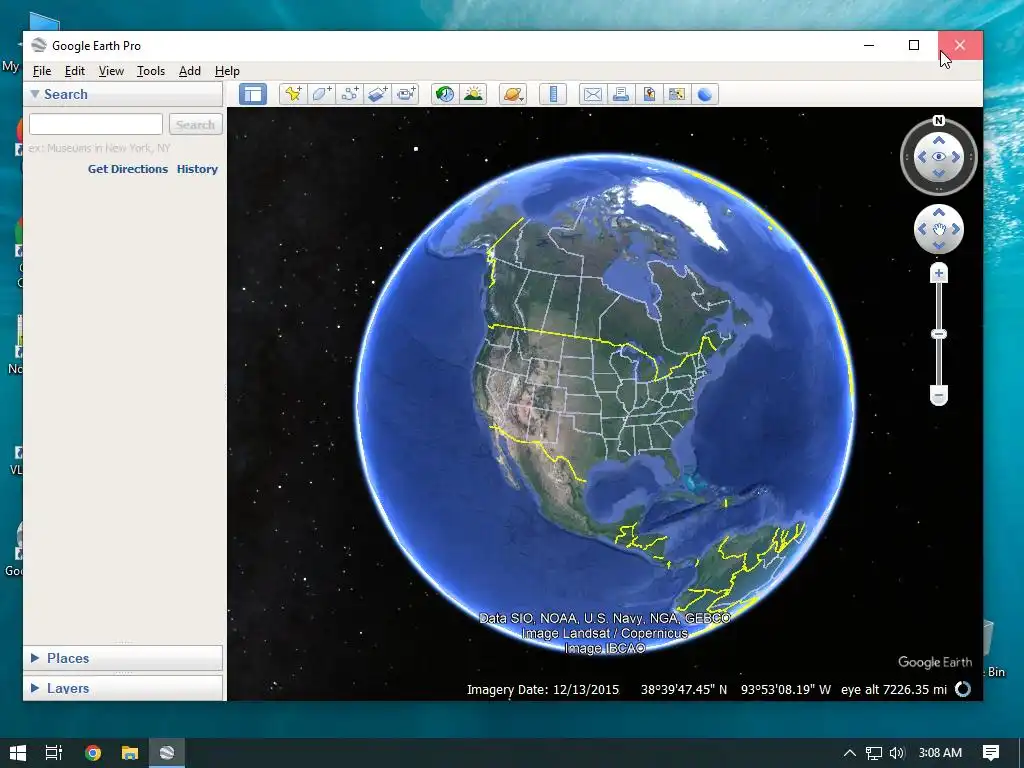The width and height of the screenshot is (1024, 768).
Task: Open the Action Center notifications icon
Action: [991, 753]
